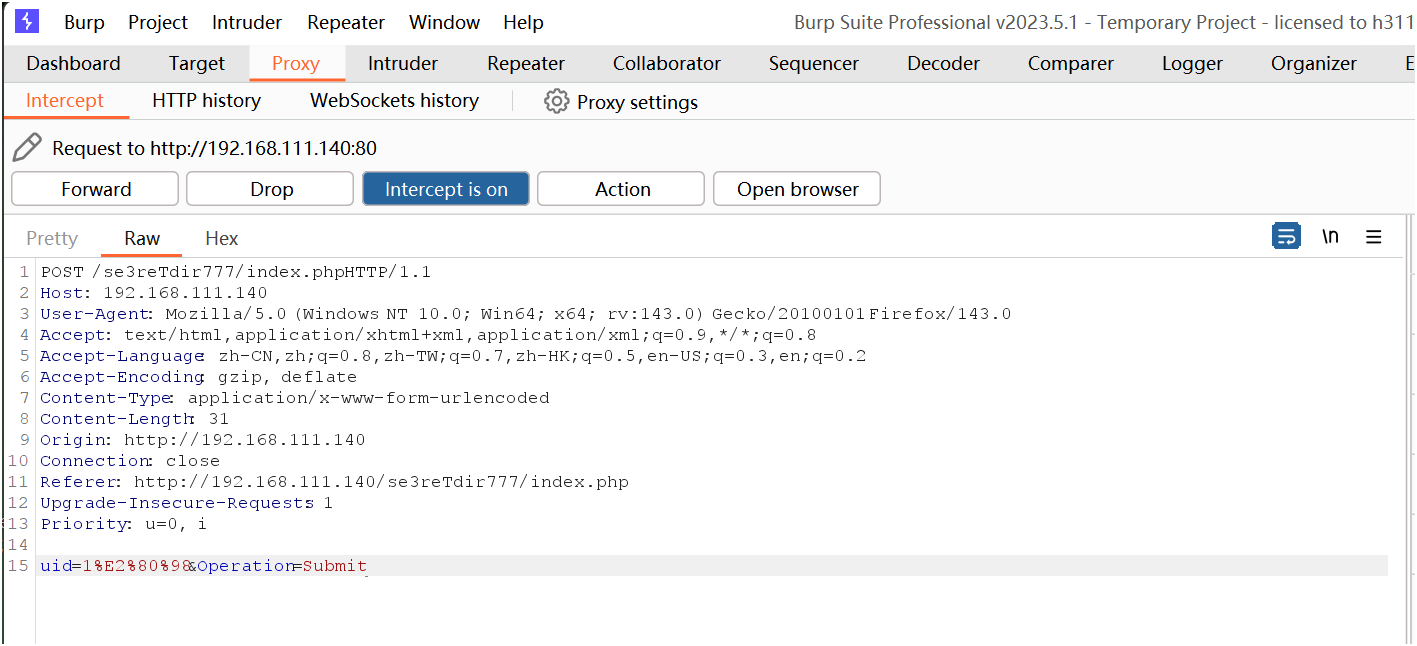Click the Referer header line
1417x646 pixels.
tap(335, 482)
